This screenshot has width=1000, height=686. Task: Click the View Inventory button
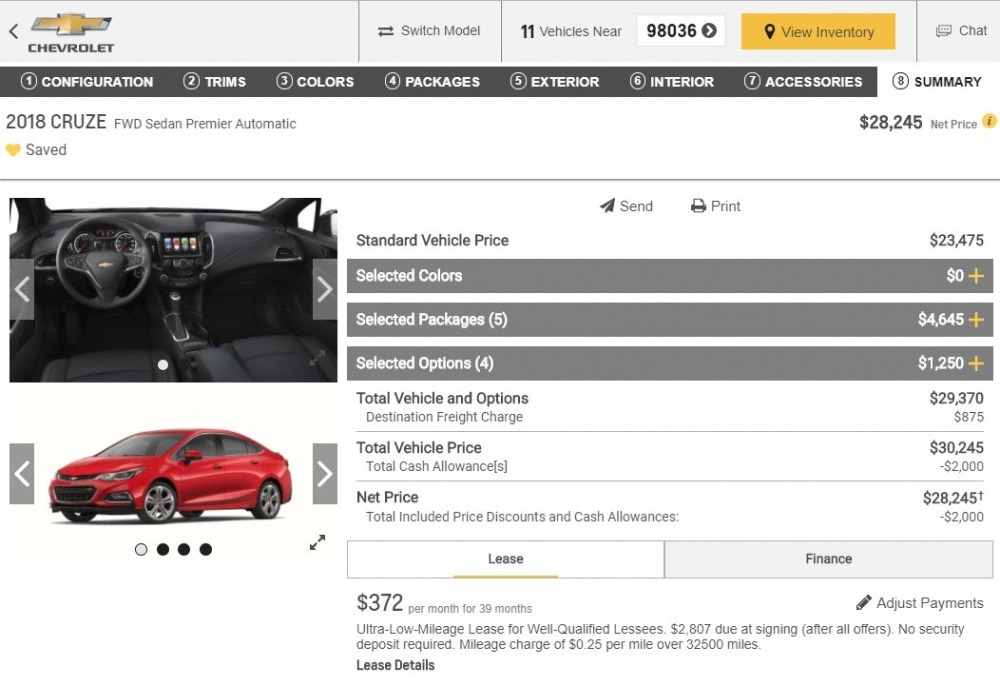point(817,31)
